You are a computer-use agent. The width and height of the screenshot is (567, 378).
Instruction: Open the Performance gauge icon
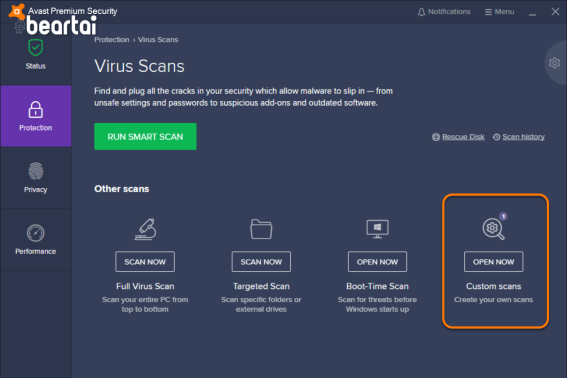point(35,233)
